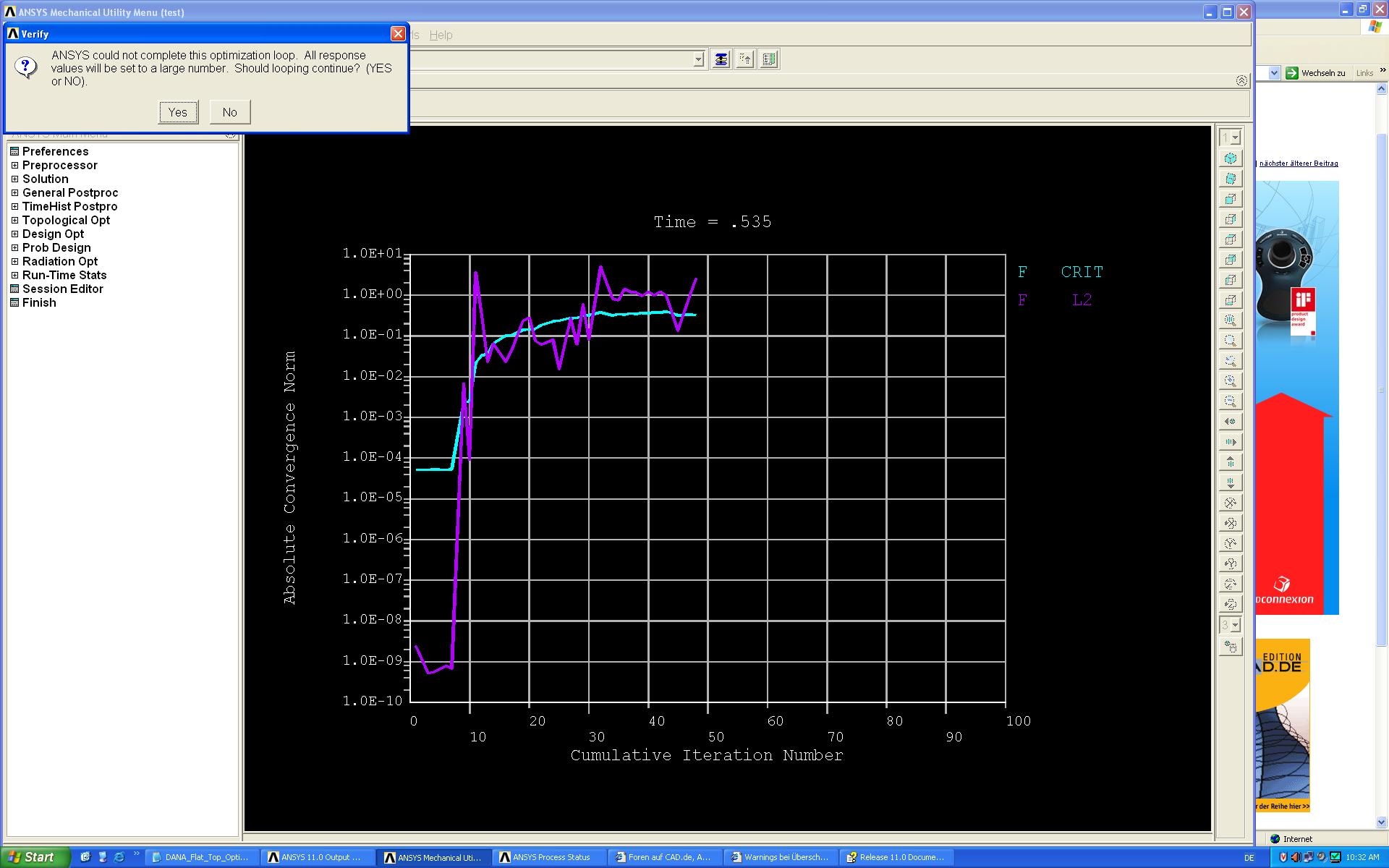Click the question mark icon in Verify dialog
This screenshot has width=1389, height=868.
coord(26,67)
